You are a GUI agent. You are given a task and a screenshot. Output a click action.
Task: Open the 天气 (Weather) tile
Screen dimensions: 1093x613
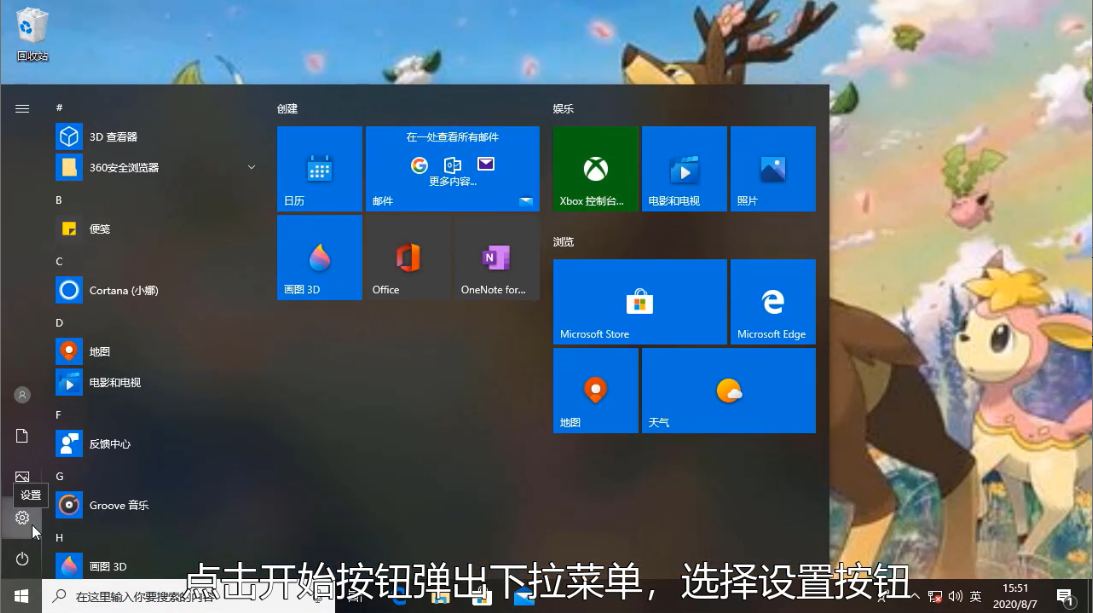pyautogui.click(x=728, y=390)
